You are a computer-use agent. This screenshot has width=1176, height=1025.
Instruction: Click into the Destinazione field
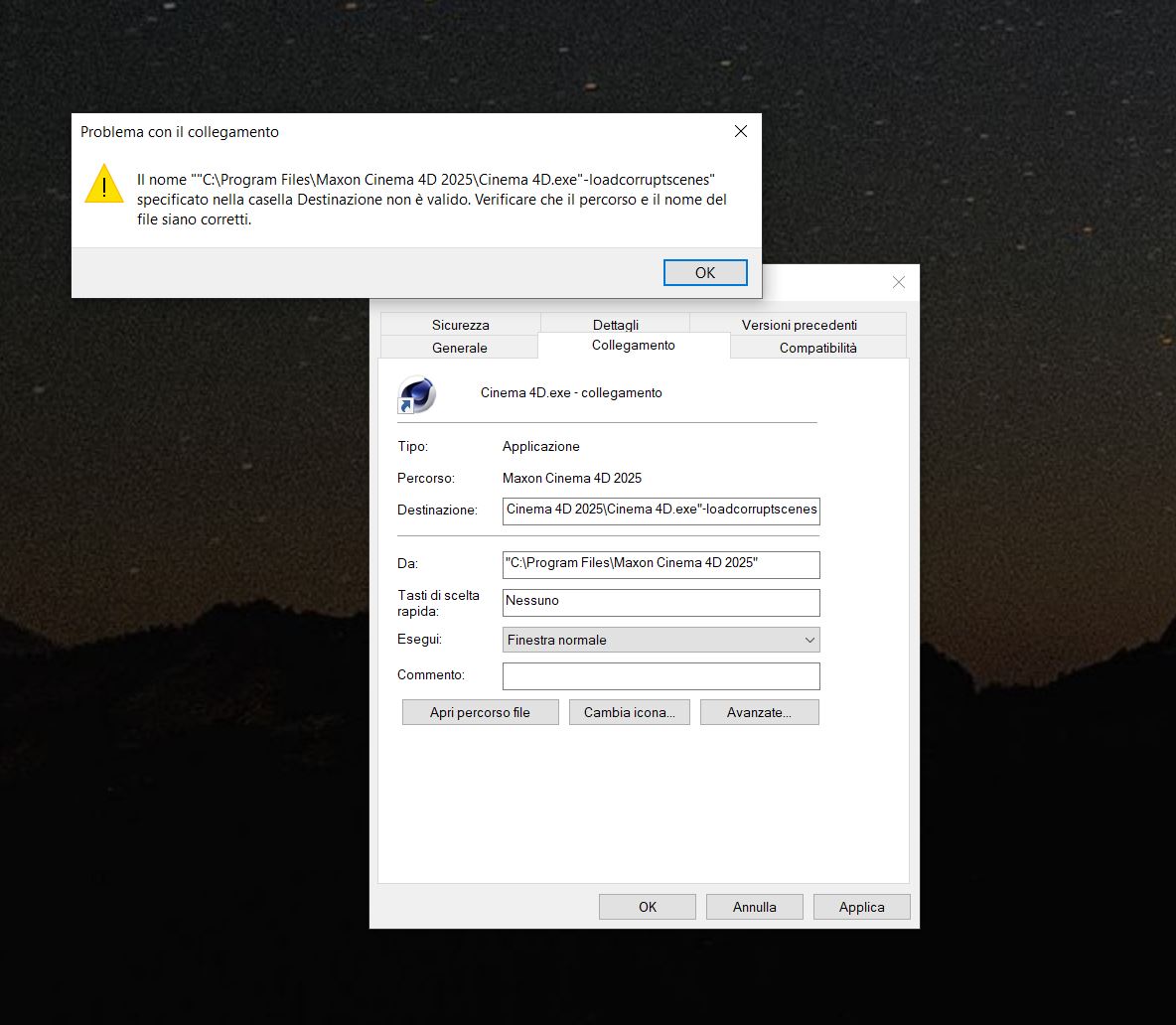661,511
